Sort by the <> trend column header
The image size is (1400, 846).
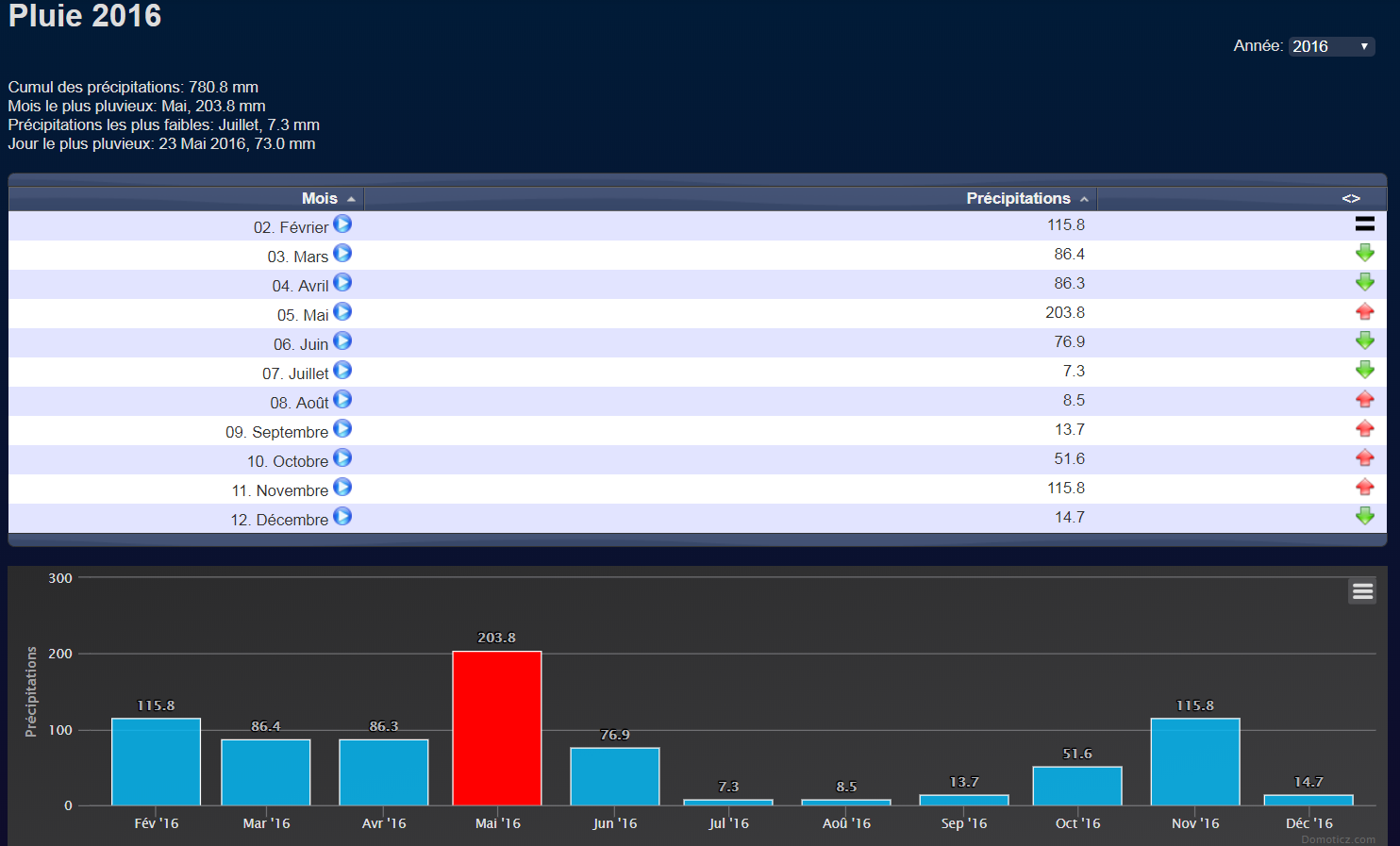[x=1242, y=198]
